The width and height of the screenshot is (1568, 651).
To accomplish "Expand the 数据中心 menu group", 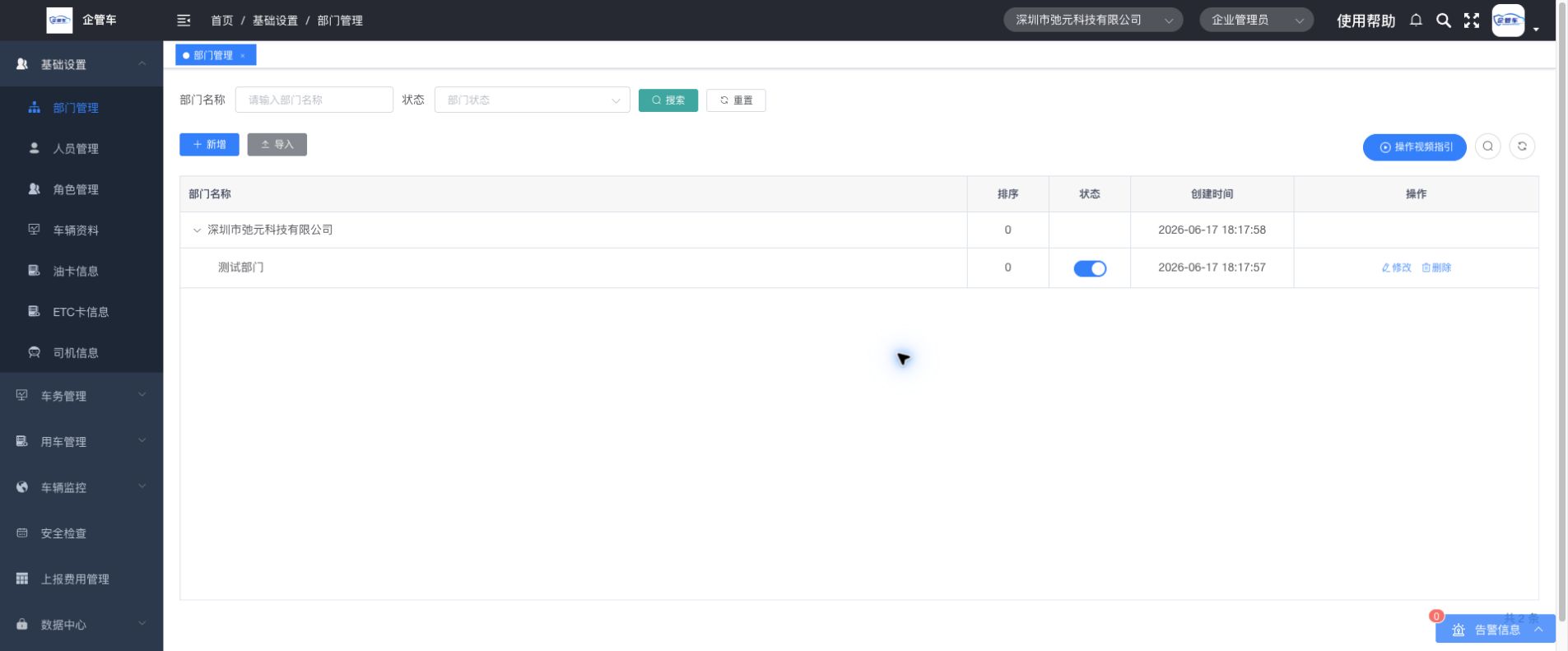I will [81, 625].
